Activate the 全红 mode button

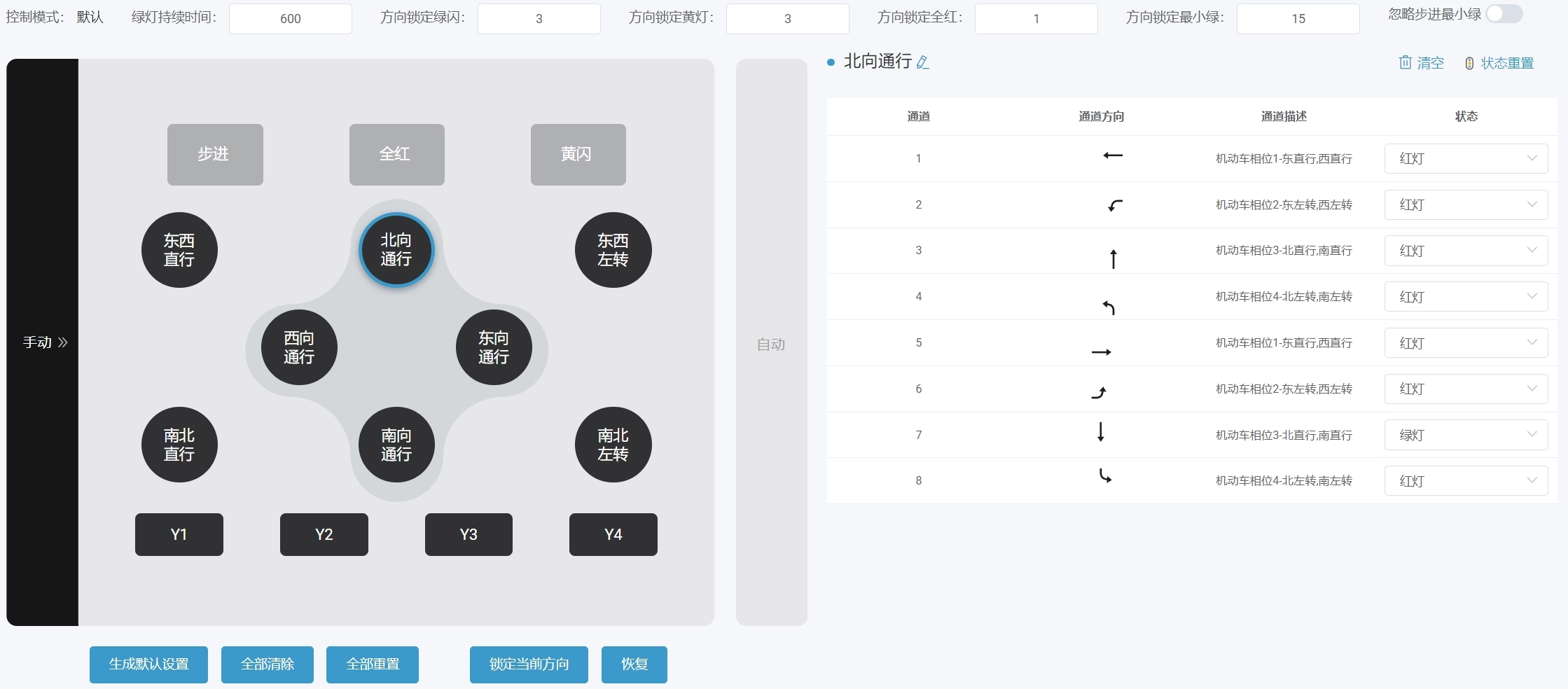click(396, 154)
